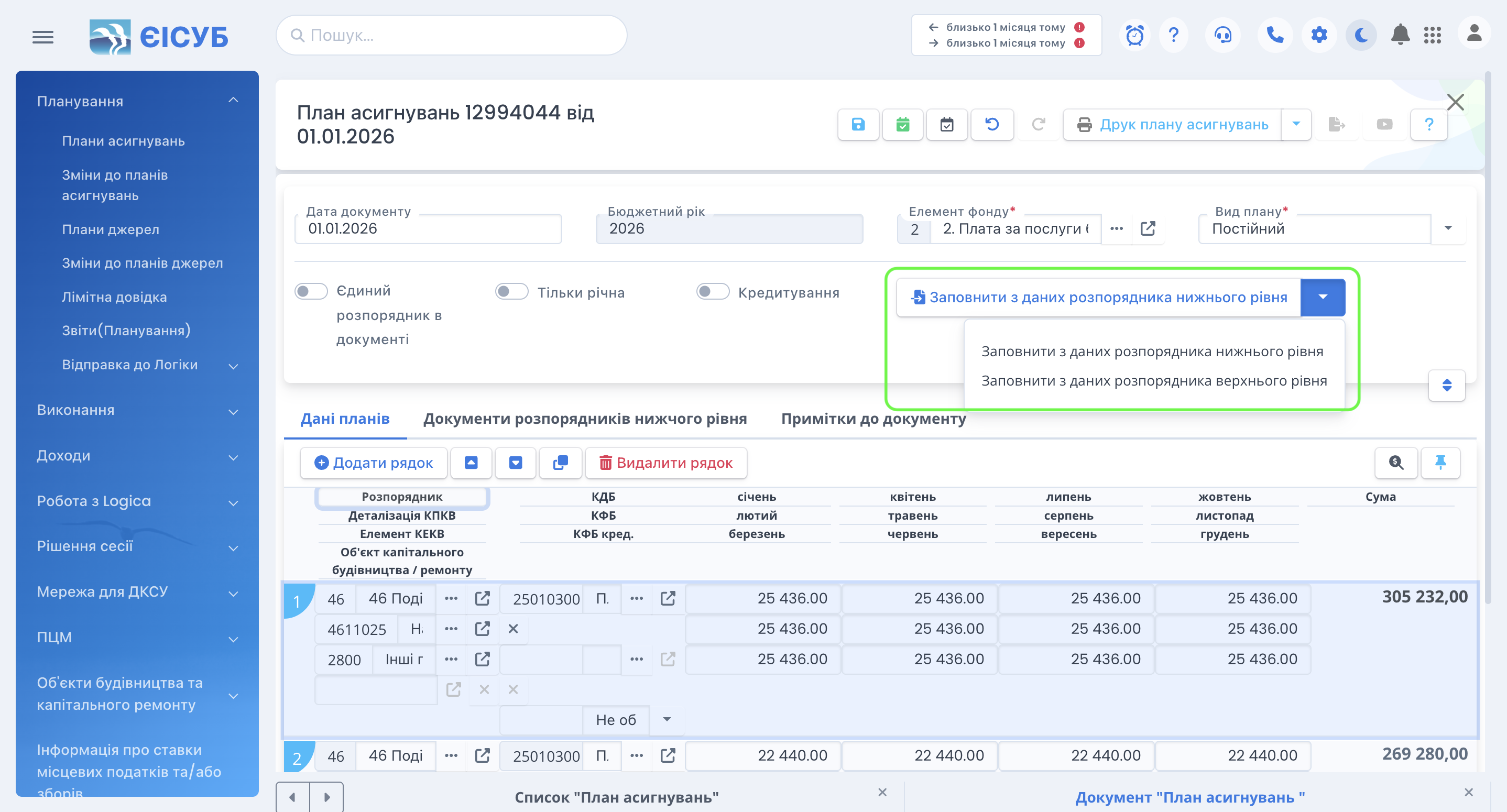The width and height of the screenshot is (1507, 812).
Task: Save the document with the floppy icon
Action: pyautogui.click(x=858, y=124)
